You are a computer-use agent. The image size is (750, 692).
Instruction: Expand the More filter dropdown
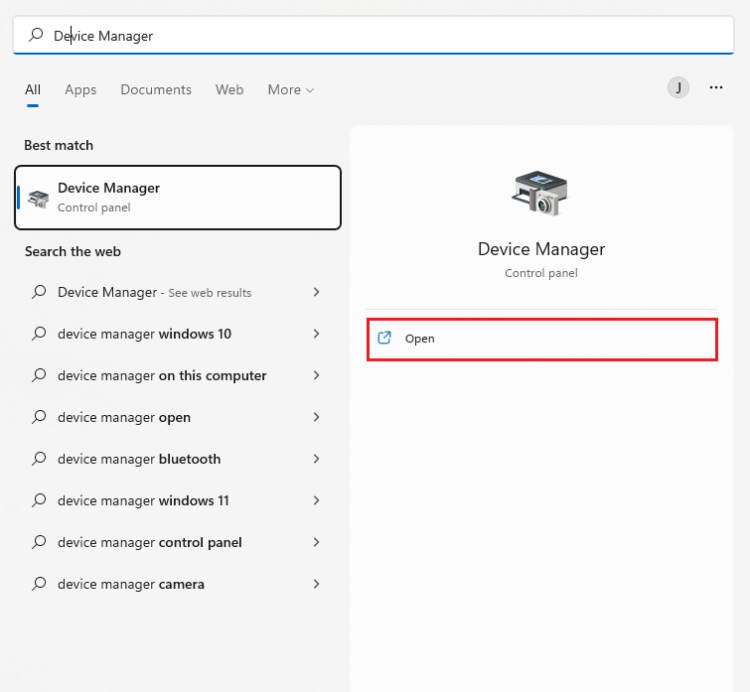coord(290,90)
